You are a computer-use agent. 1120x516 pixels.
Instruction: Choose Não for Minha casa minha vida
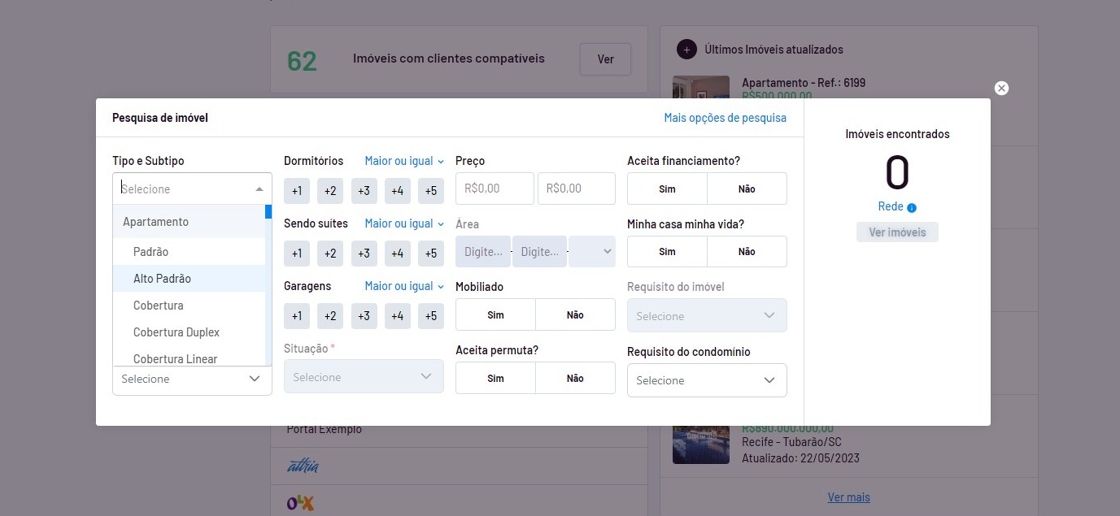click(x=746, y=252)
